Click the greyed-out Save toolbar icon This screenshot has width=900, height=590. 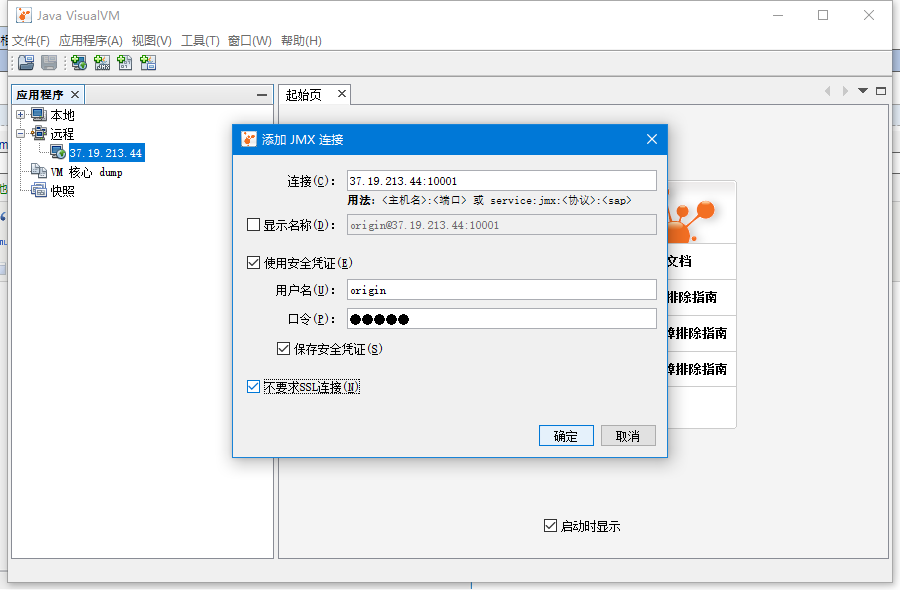coord(49,63)
